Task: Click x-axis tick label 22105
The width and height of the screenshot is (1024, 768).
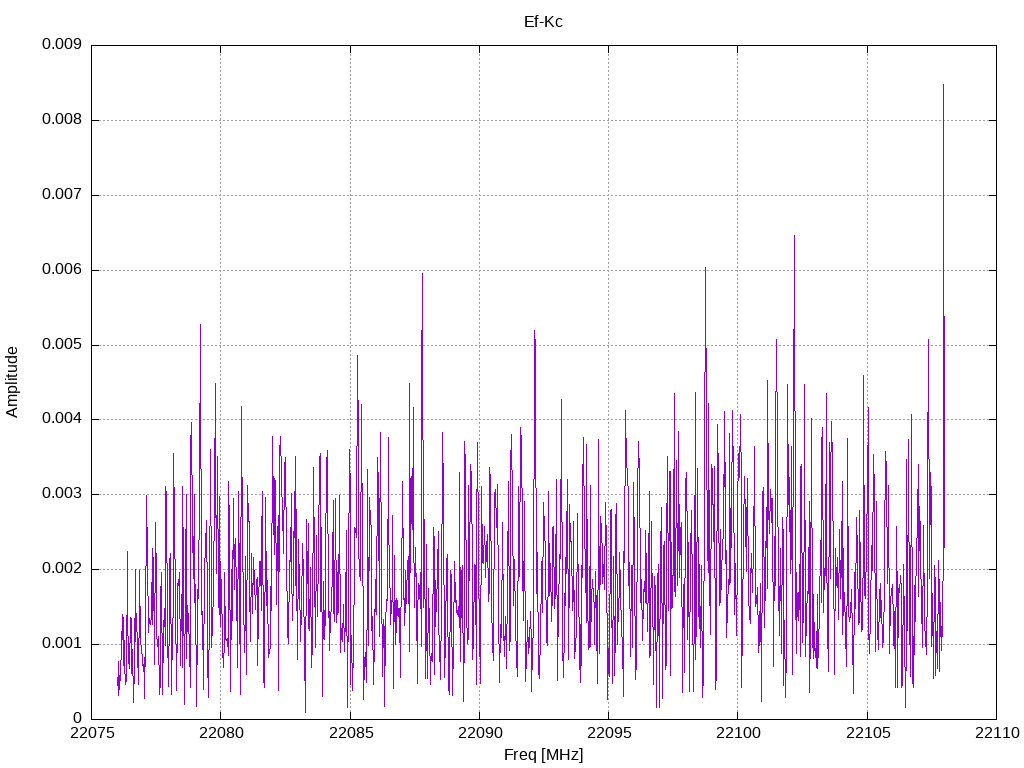Action: 868,733
